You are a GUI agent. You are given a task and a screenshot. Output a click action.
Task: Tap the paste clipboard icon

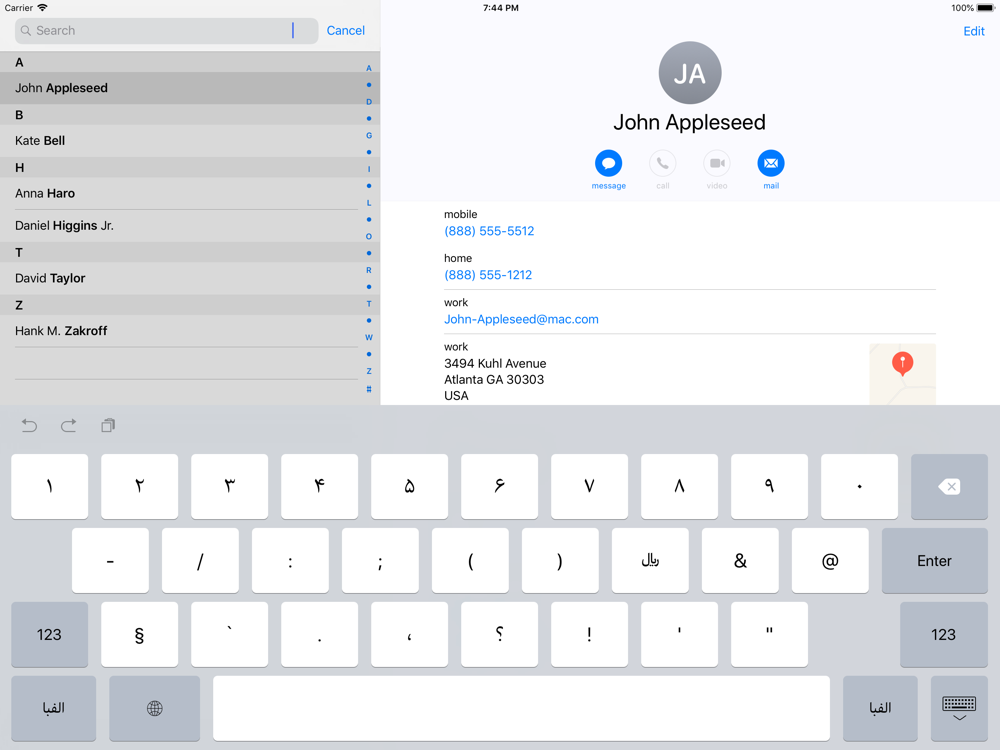[108, 426]
